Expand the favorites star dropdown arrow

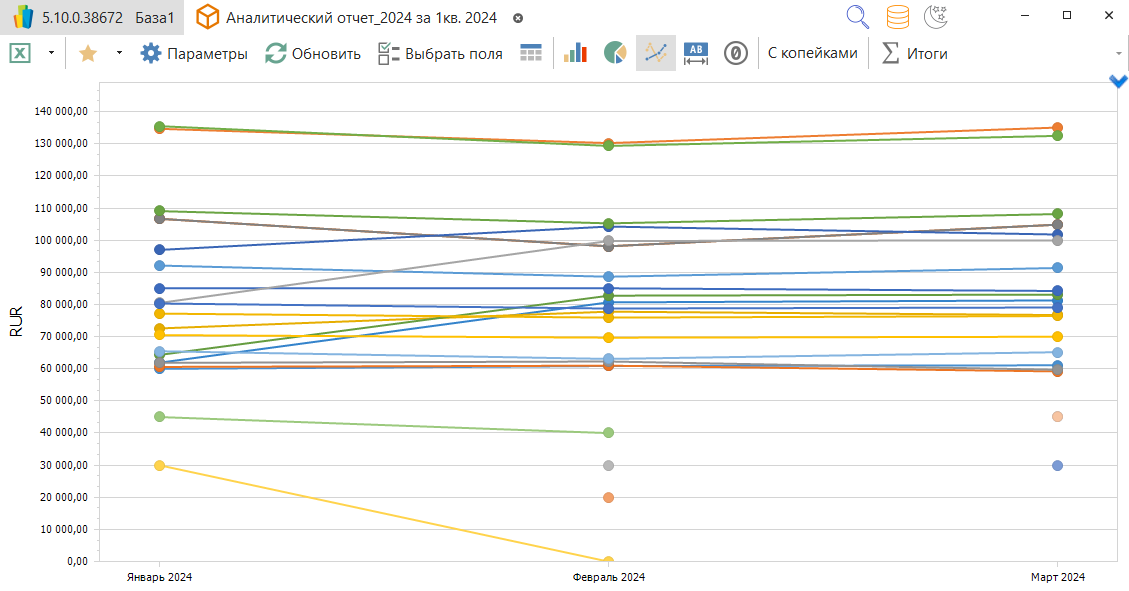(119, 53)
